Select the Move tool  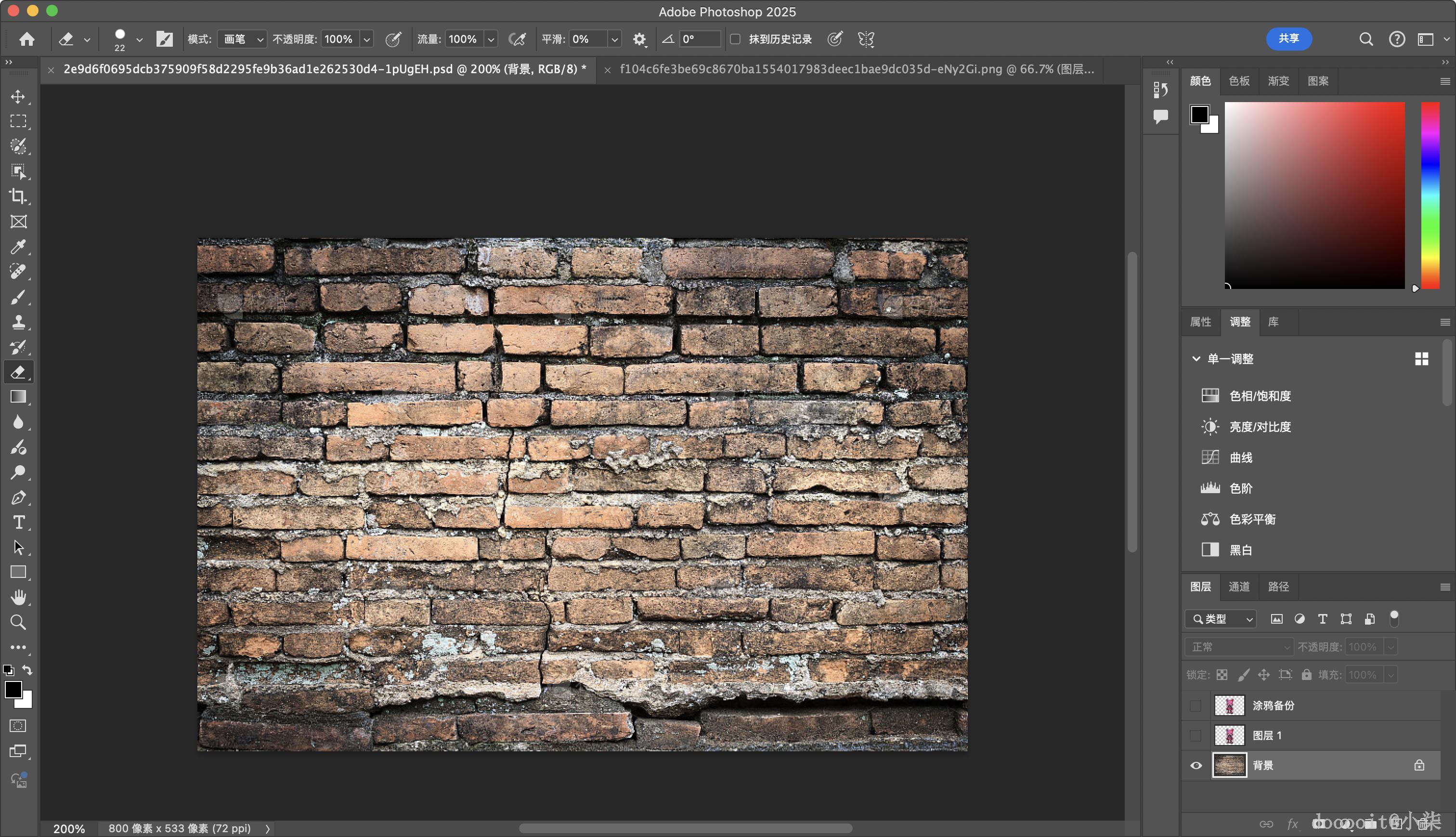point(18,97)
